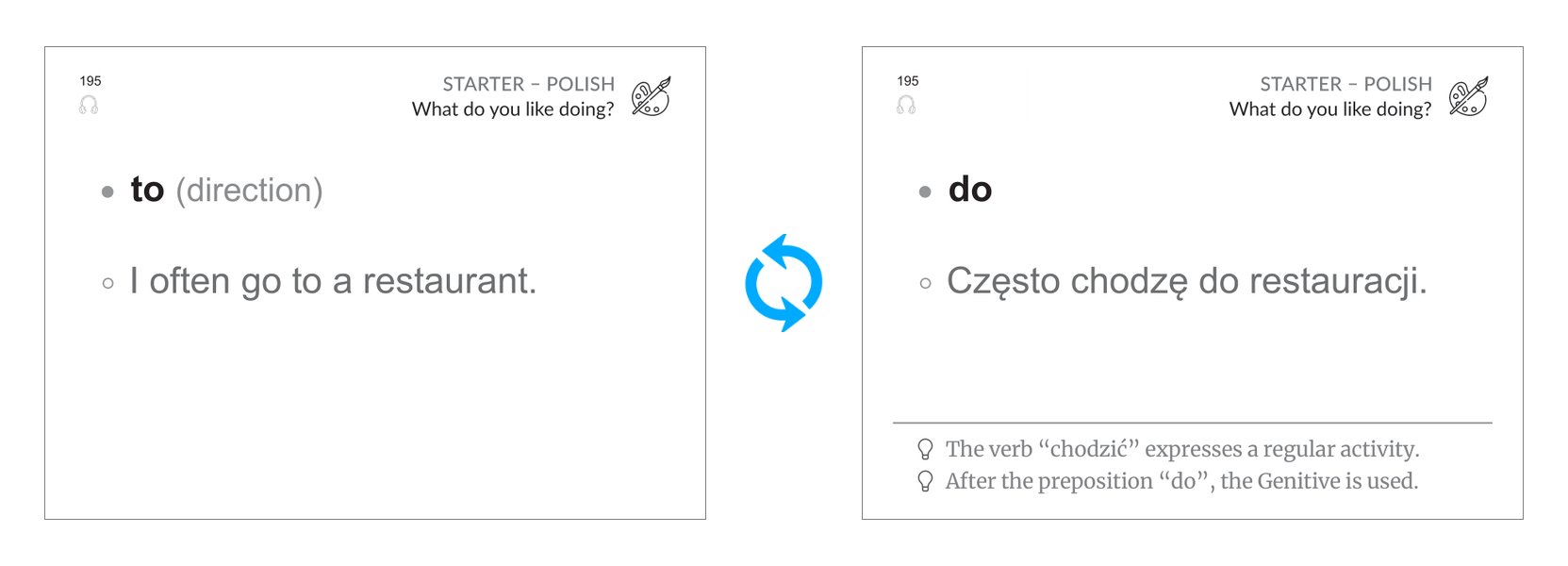Click the sentence "Często chodzę do restauracji."
Image resolution: width=1568 pixels, height=566 pixels.
coord(1186,281)
